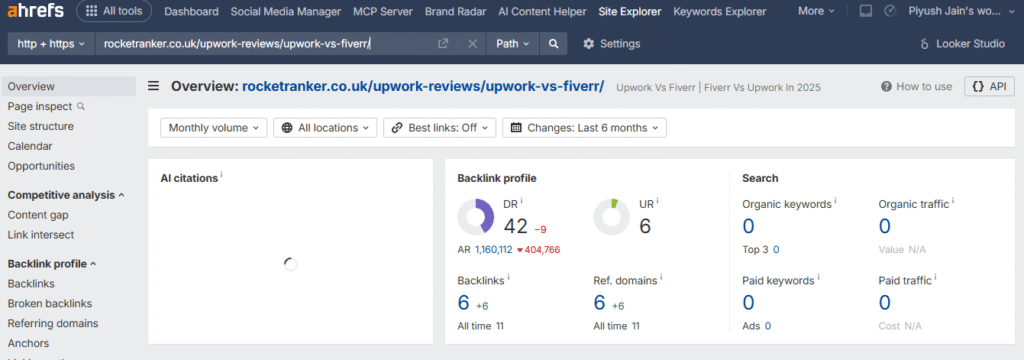1024x360 pixels.
Task: Open the rocketranker.co.uk URL link in title
Action: coord(423,86)
